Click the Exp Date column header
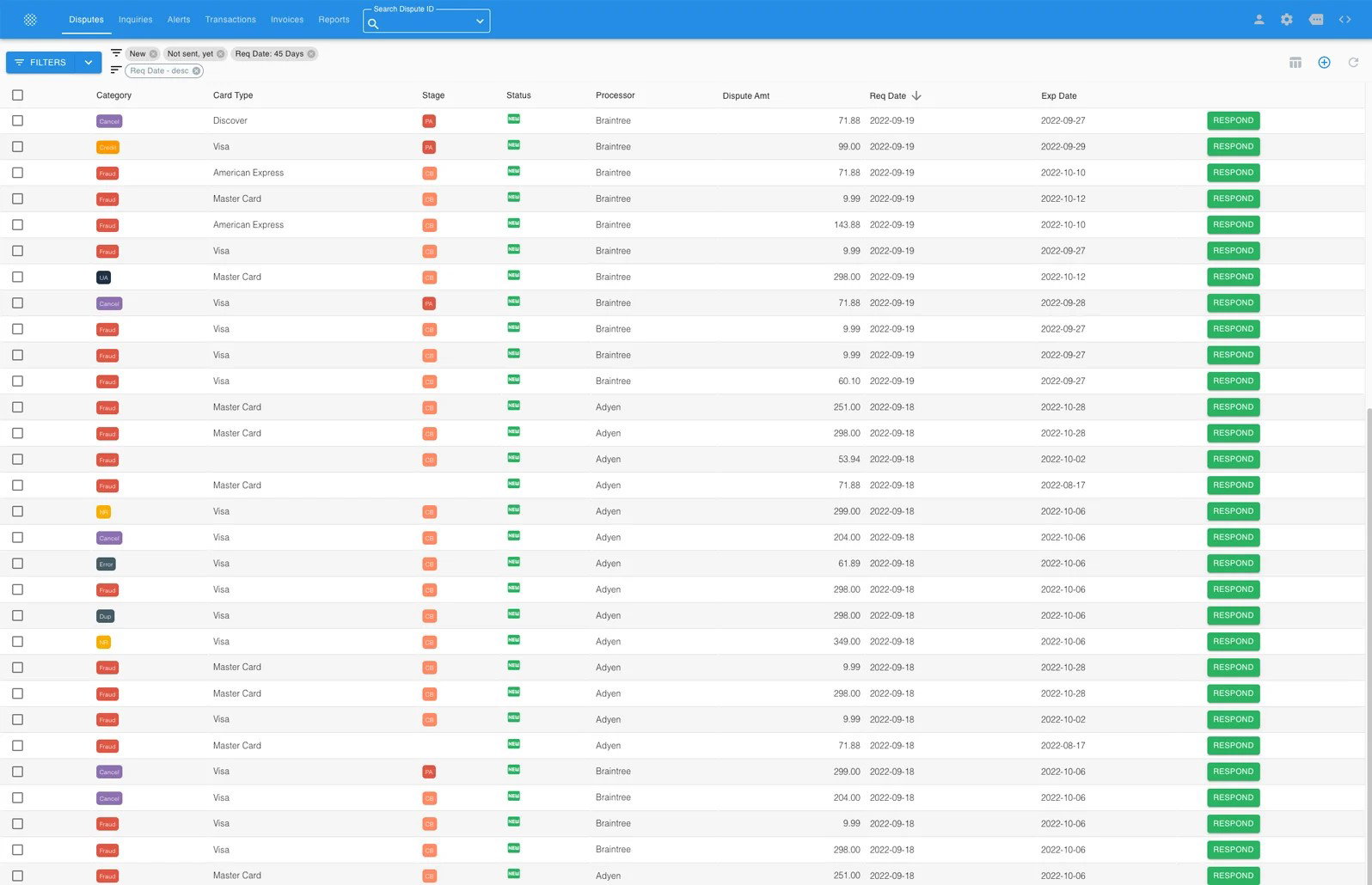 [x=1058, y=96]
